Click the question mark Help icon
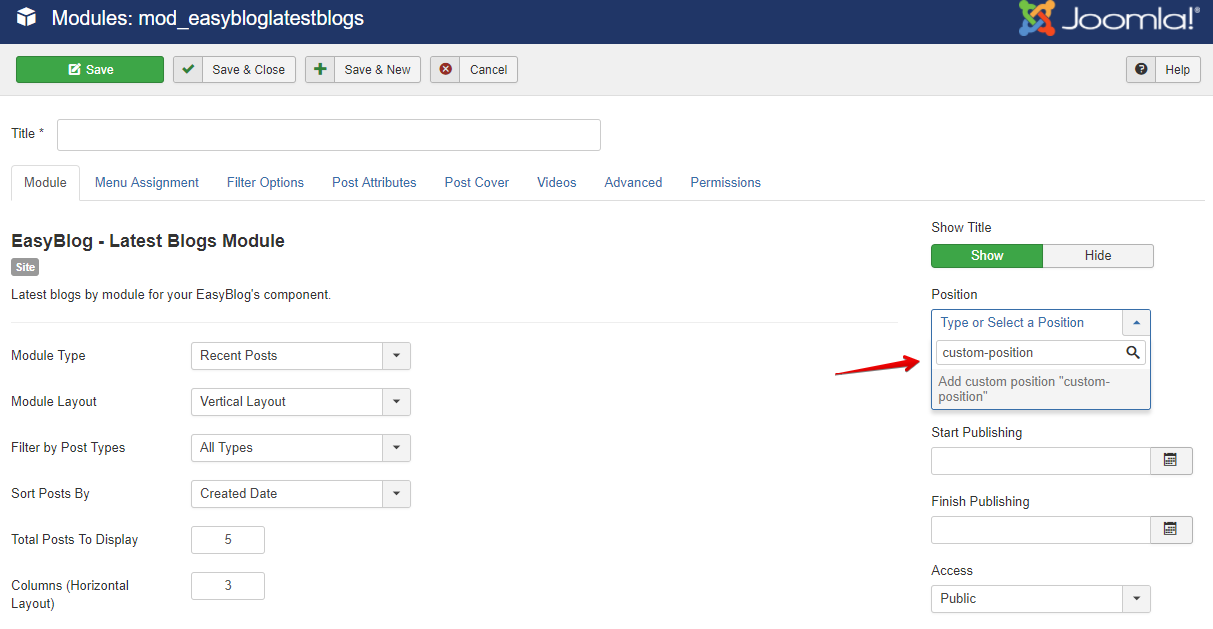This screenshot has height=629, width=1213. (x=1141, y=70)
